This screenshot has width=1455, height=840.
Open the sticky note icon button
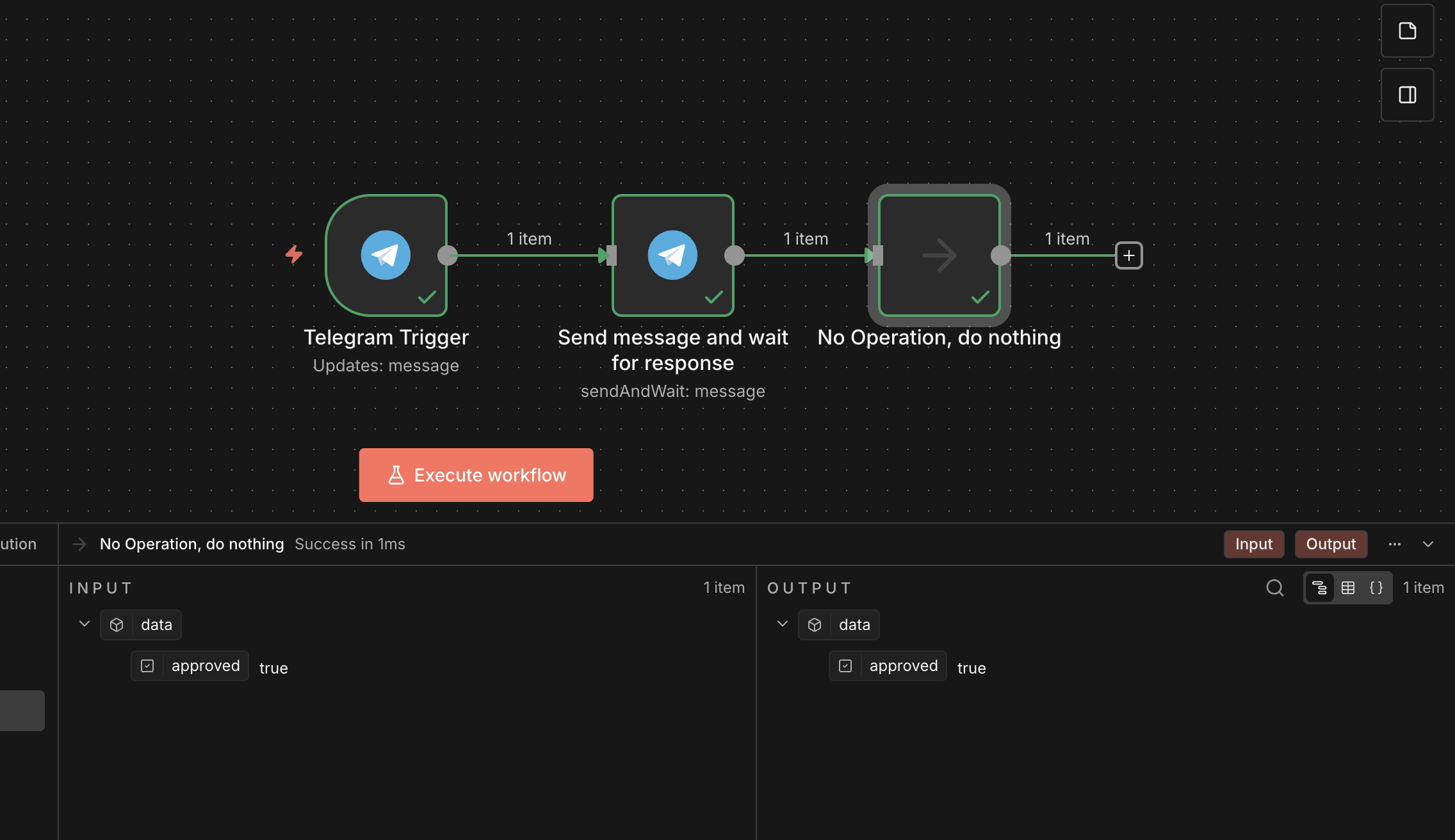[1407, 31]
